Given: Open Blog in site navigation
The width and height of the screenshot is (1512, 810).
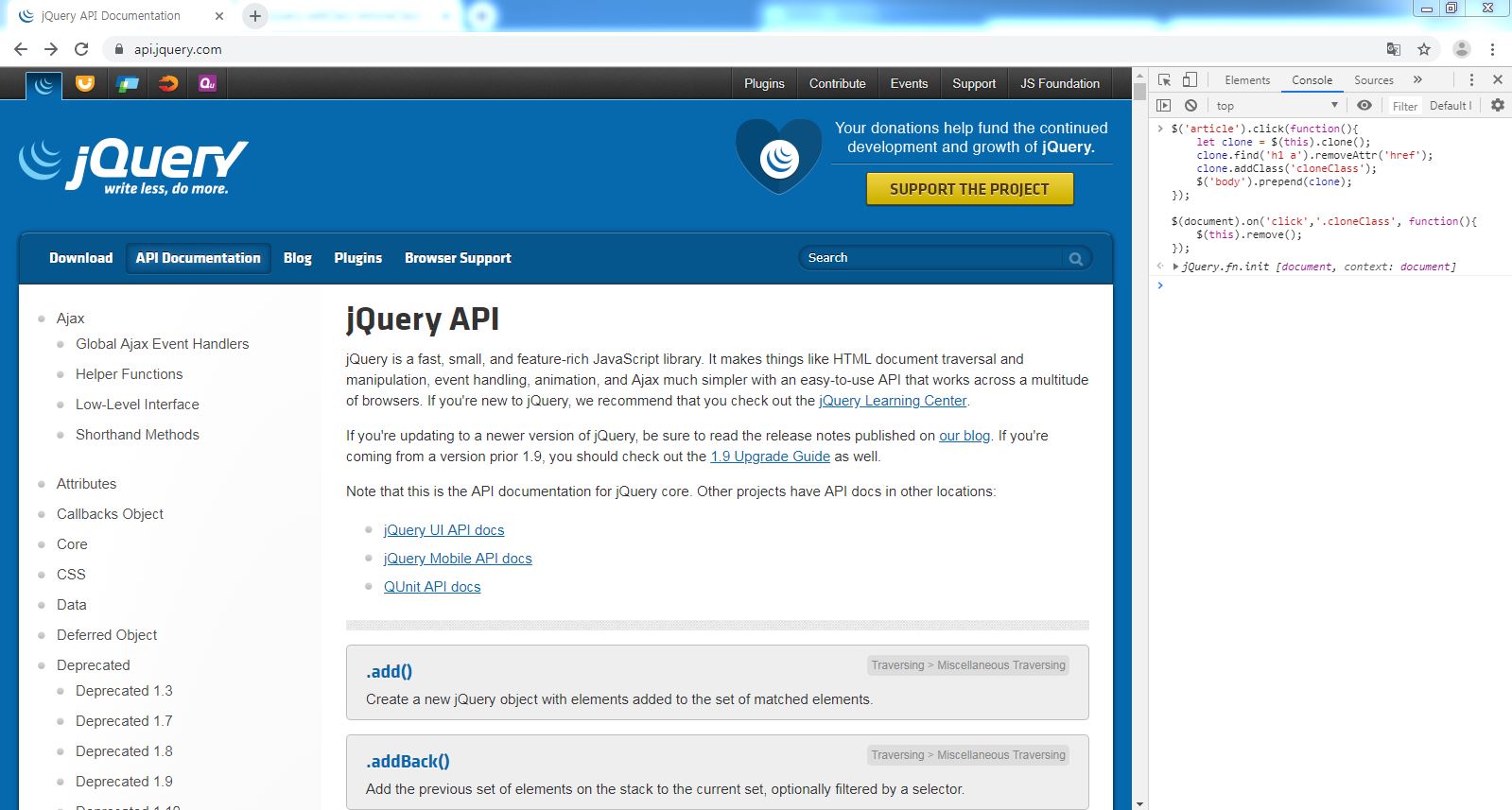Looking at the screenshot, I should 297,258.
